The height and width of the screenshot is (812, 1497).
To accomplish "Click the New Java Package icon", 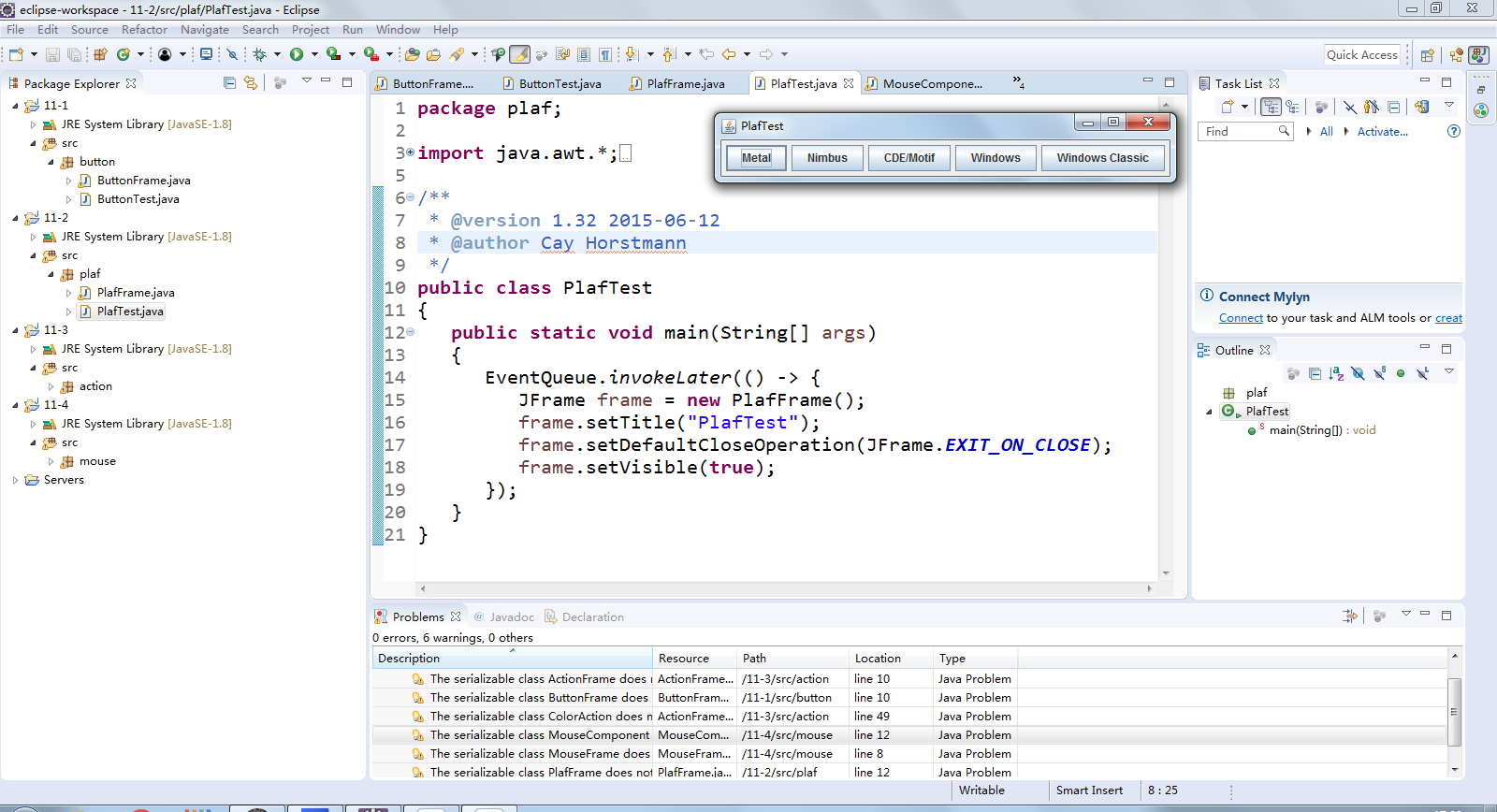I will 100,54.
